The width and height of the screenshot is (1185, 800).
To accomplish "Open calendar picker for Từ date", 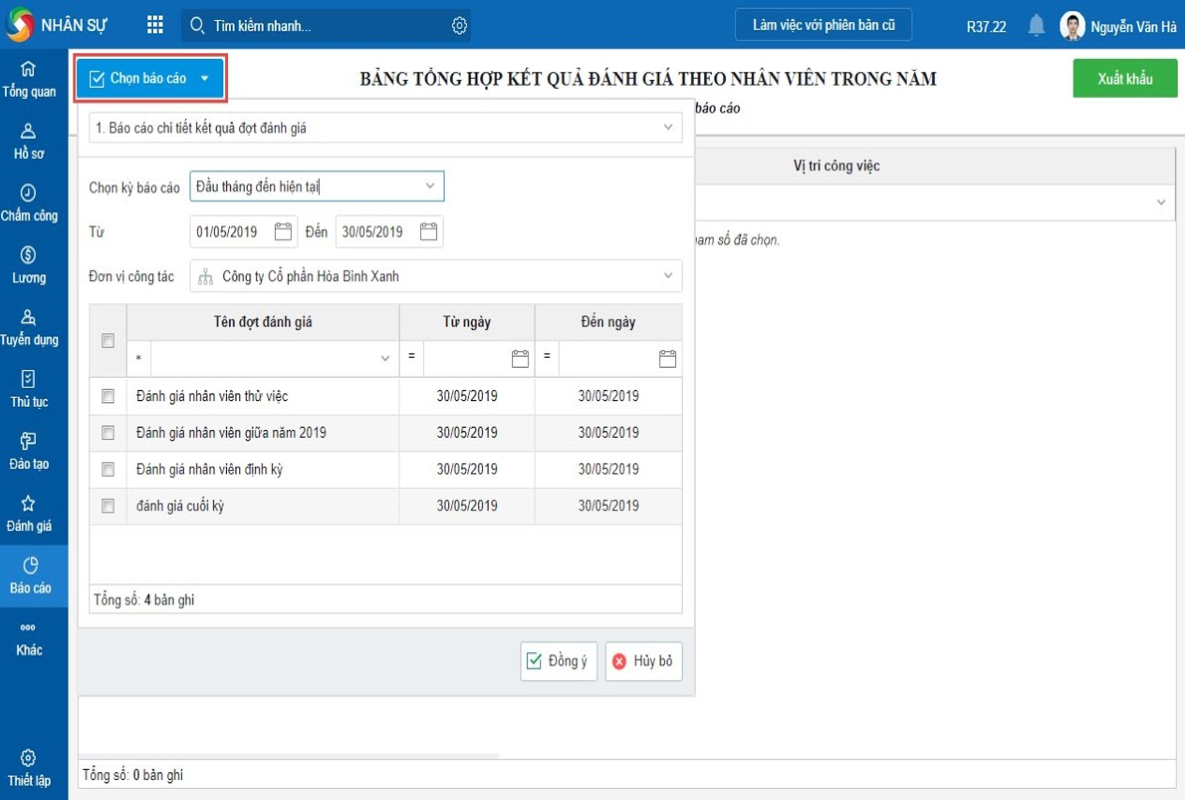I will tap(283, 232).
